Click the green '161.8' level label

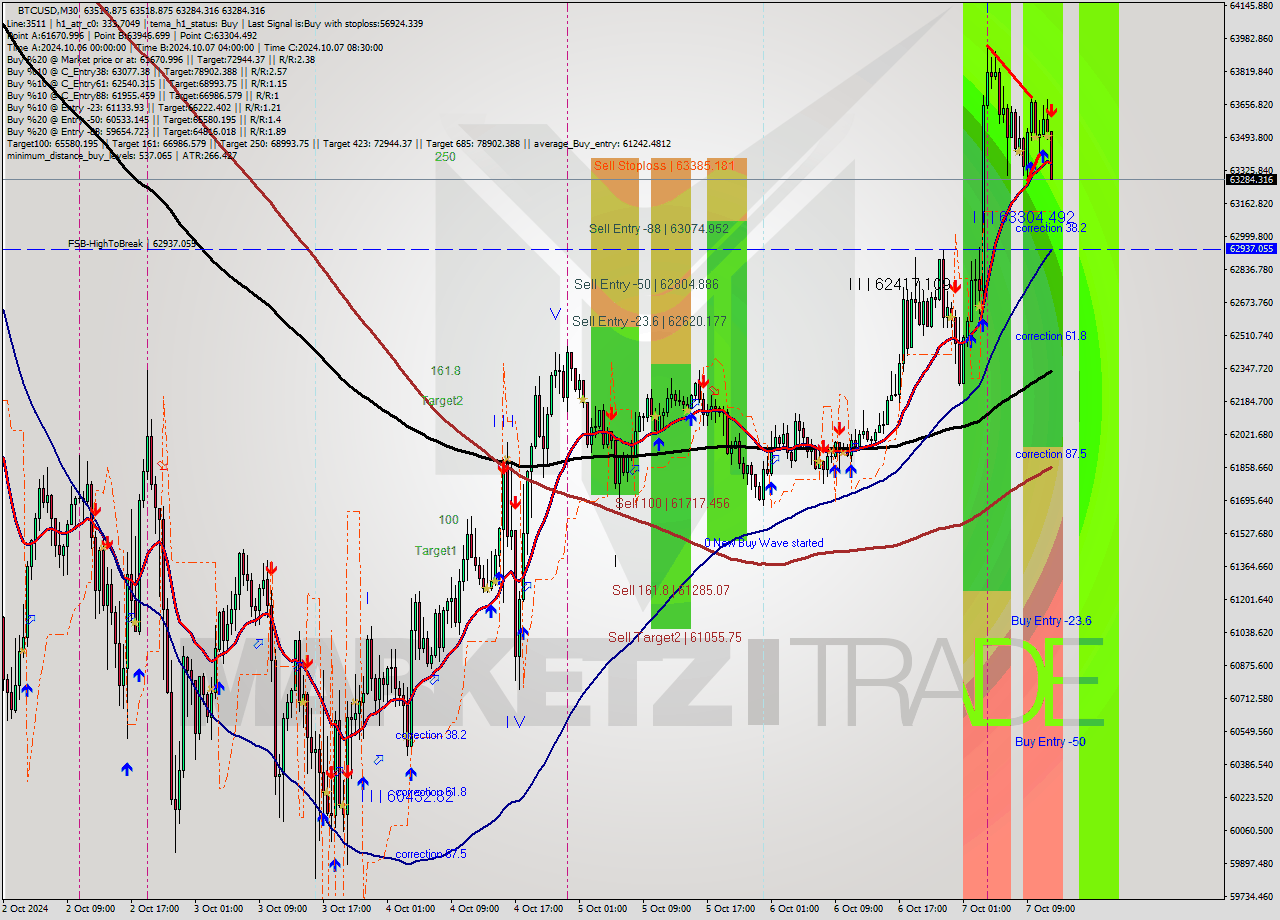pyautogui.click(x=446, y=371)
